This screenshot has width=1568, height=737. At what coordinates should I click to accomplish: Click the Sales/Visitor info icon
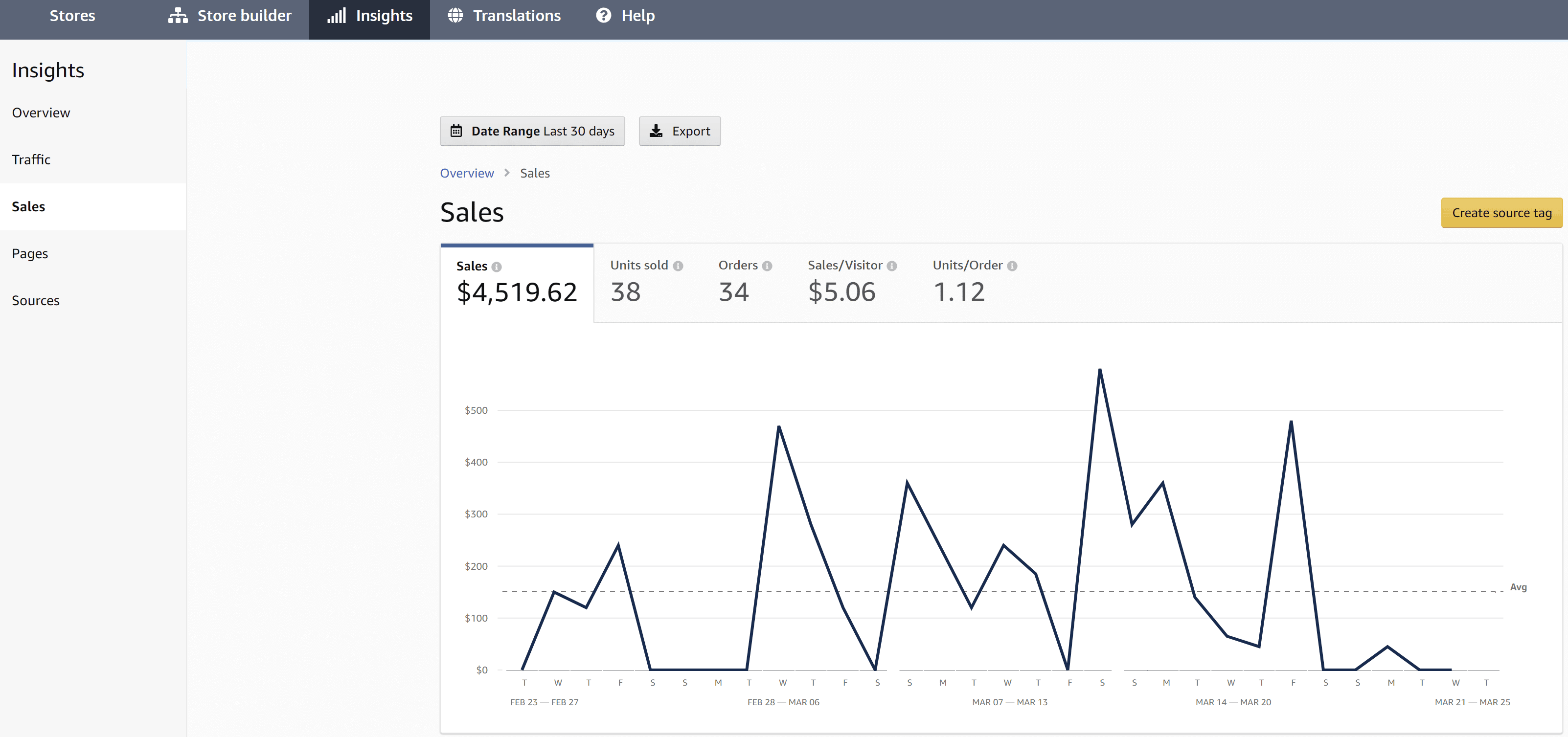[x=892, y=266]
